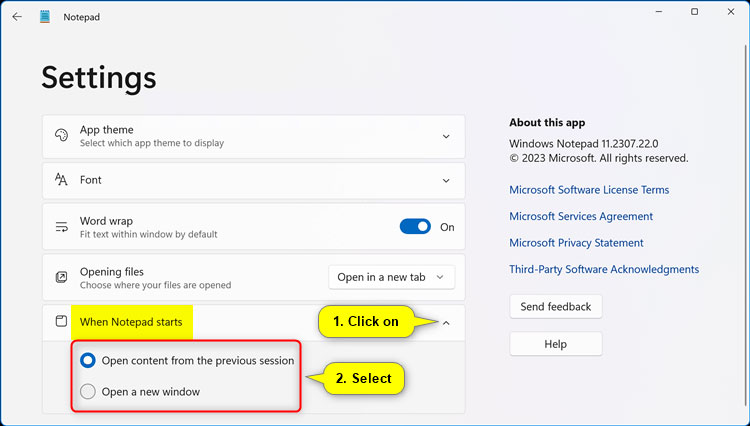Click Fit text within window by default description
Viewport: 750px width, 426px height.
pyautogui.click(x=148, y=234)
